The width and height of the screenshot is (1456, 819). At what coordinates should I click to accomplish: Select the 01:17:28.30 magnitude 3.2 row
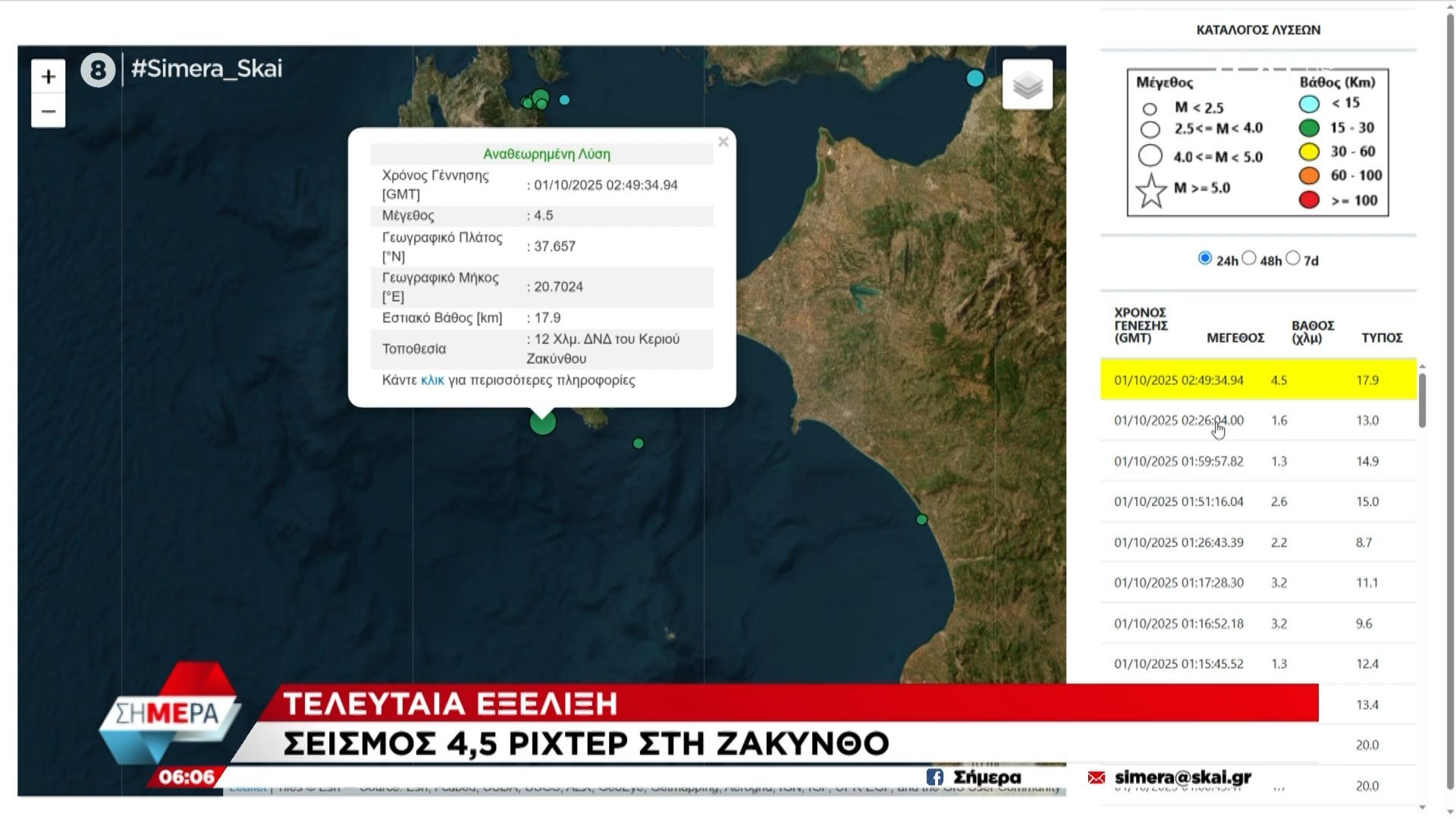[1257, 583]
